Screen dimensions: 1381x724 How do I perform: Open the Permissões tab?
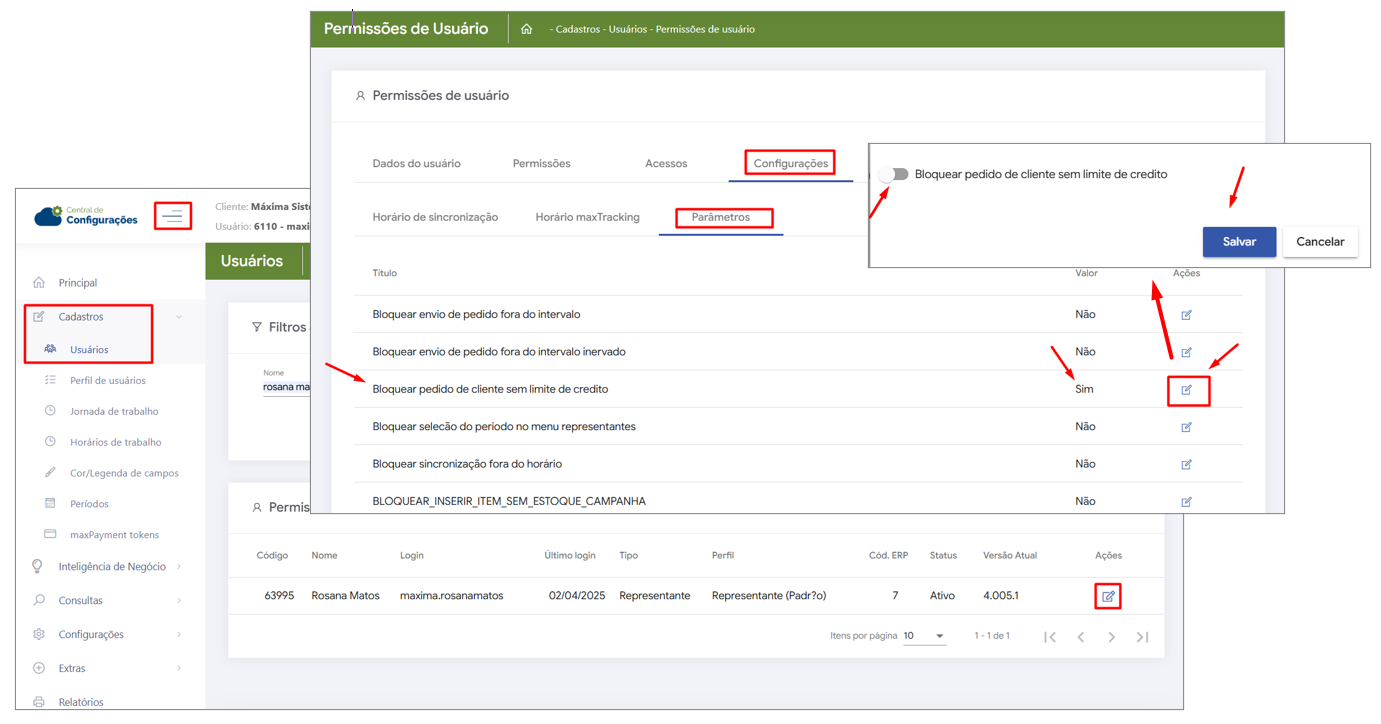tap(541, 163)
